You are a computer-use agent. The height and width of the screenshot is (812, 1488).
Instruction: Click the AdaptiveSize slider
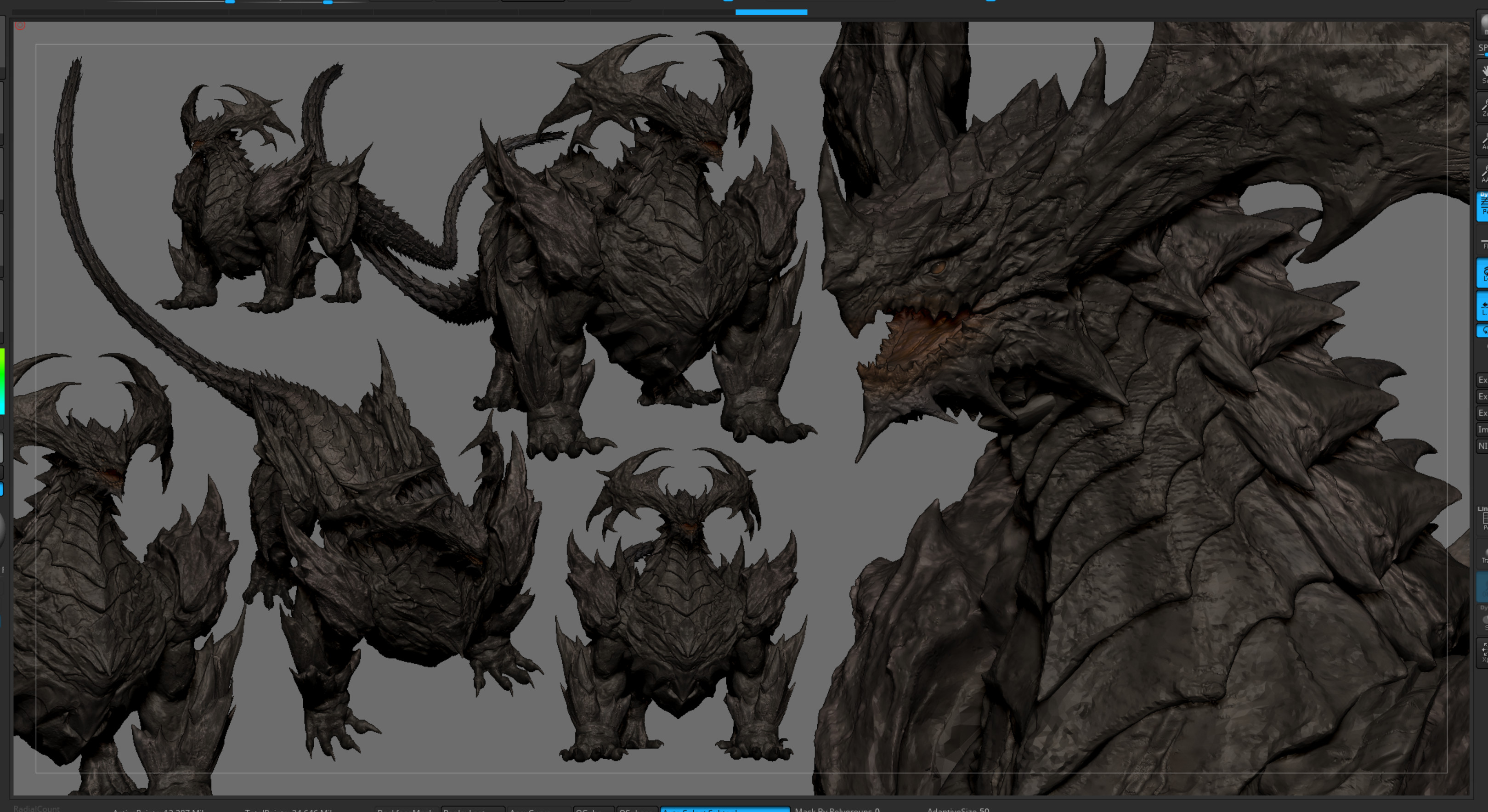(x=958, y=810)
